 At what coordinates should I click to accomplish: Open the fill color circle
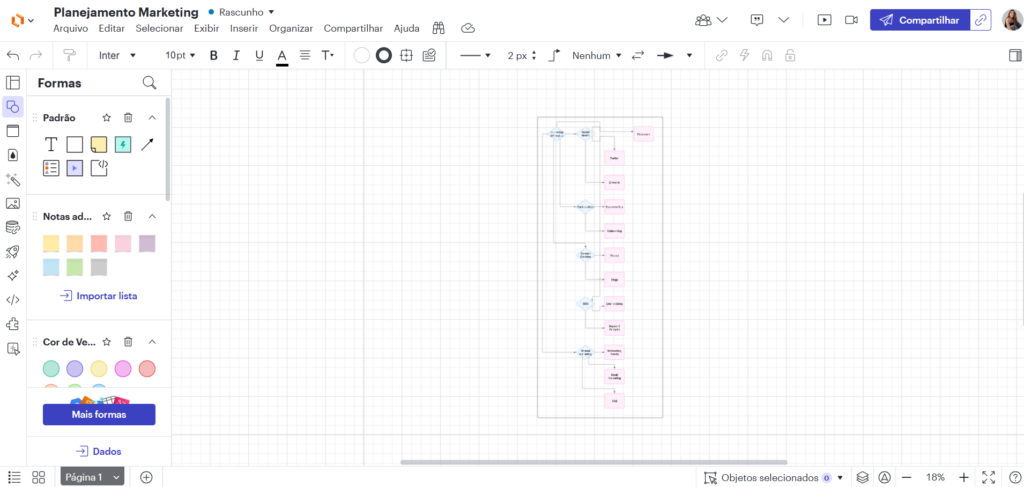tap(362, 55)
